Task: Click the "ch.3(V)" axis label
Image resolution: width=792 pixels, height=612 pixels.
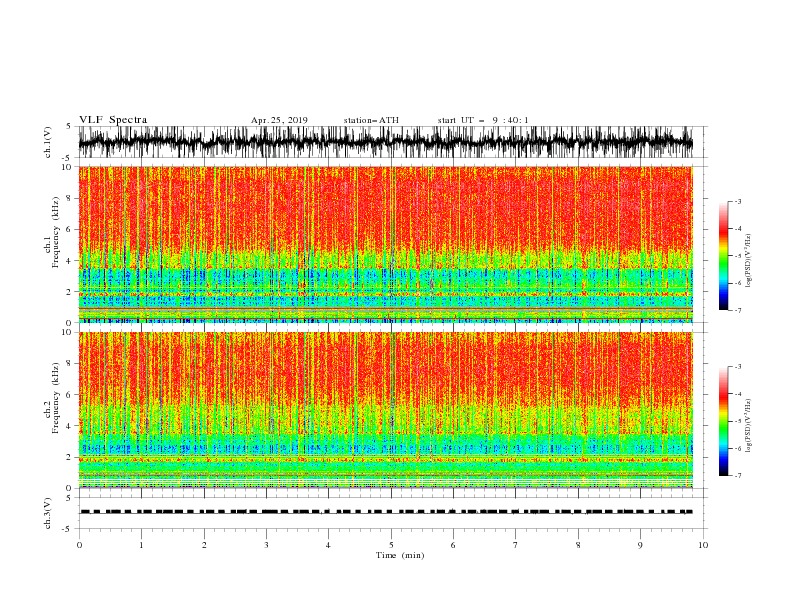Action: coord(48,513)
